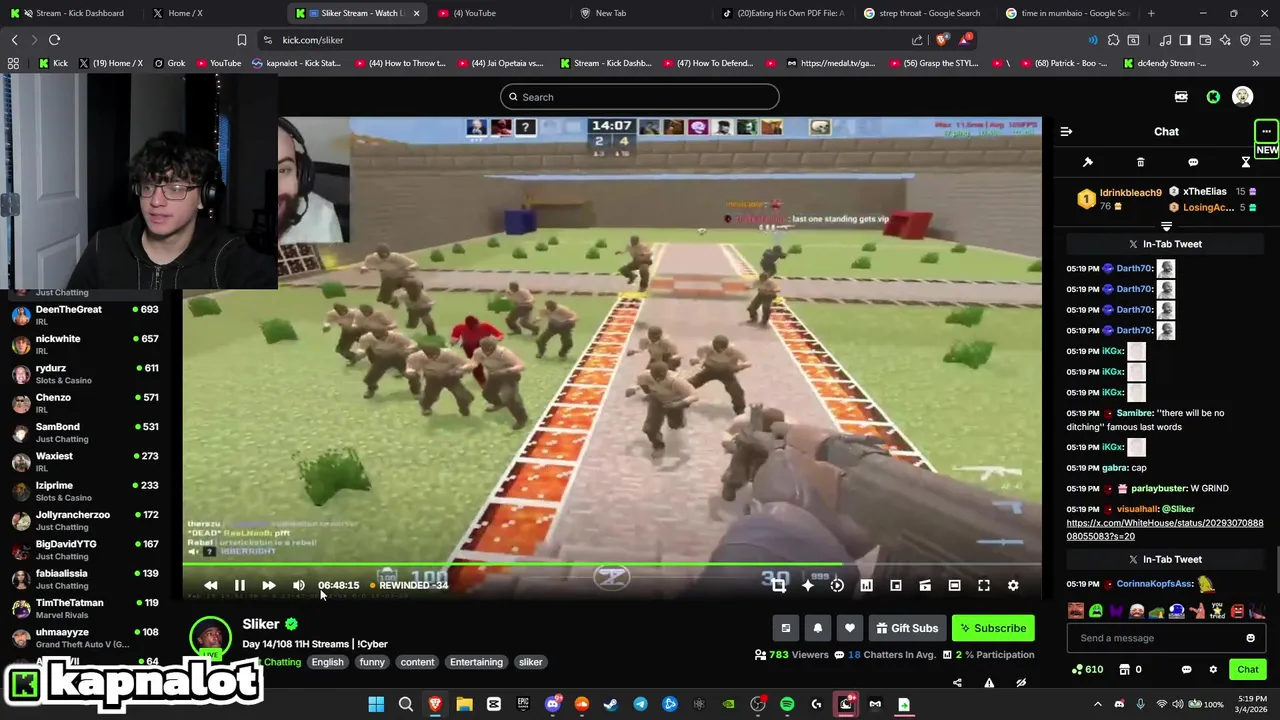Switch to strep throat Google Search tab
The image size is (1280, 720).
929,13
